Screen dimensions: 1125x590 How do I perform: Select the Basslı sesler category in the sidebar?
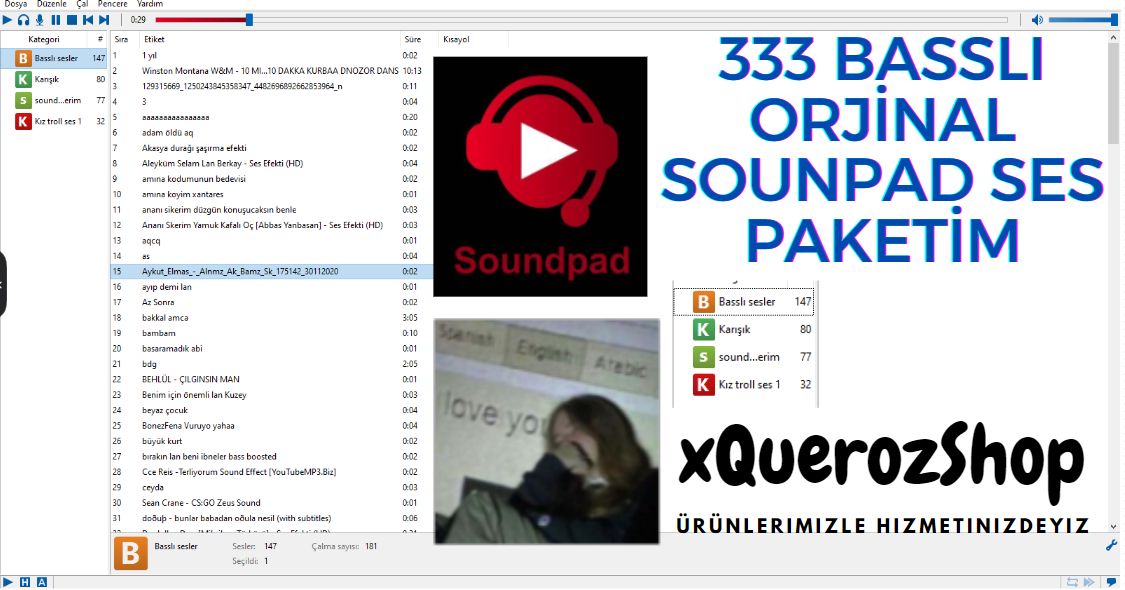(55, 58)
